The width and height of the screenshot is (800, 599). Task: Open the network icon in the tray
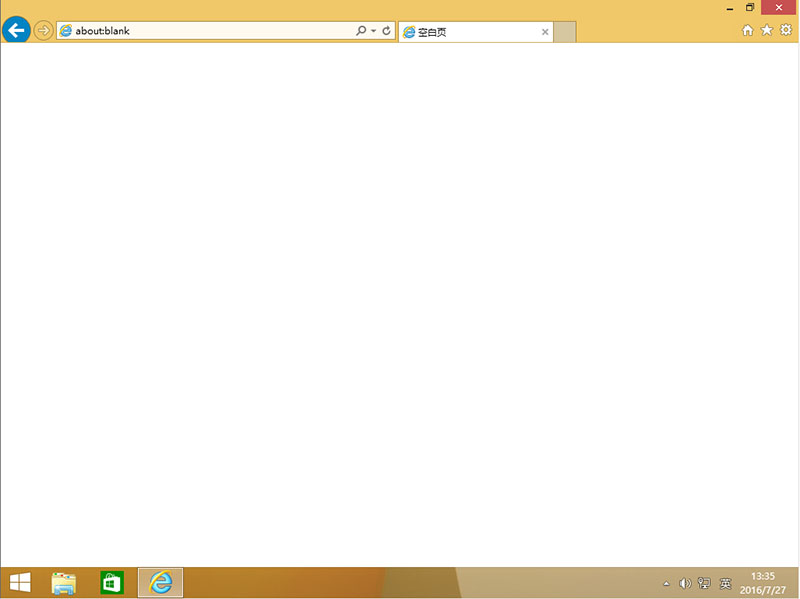pos(704,583)
